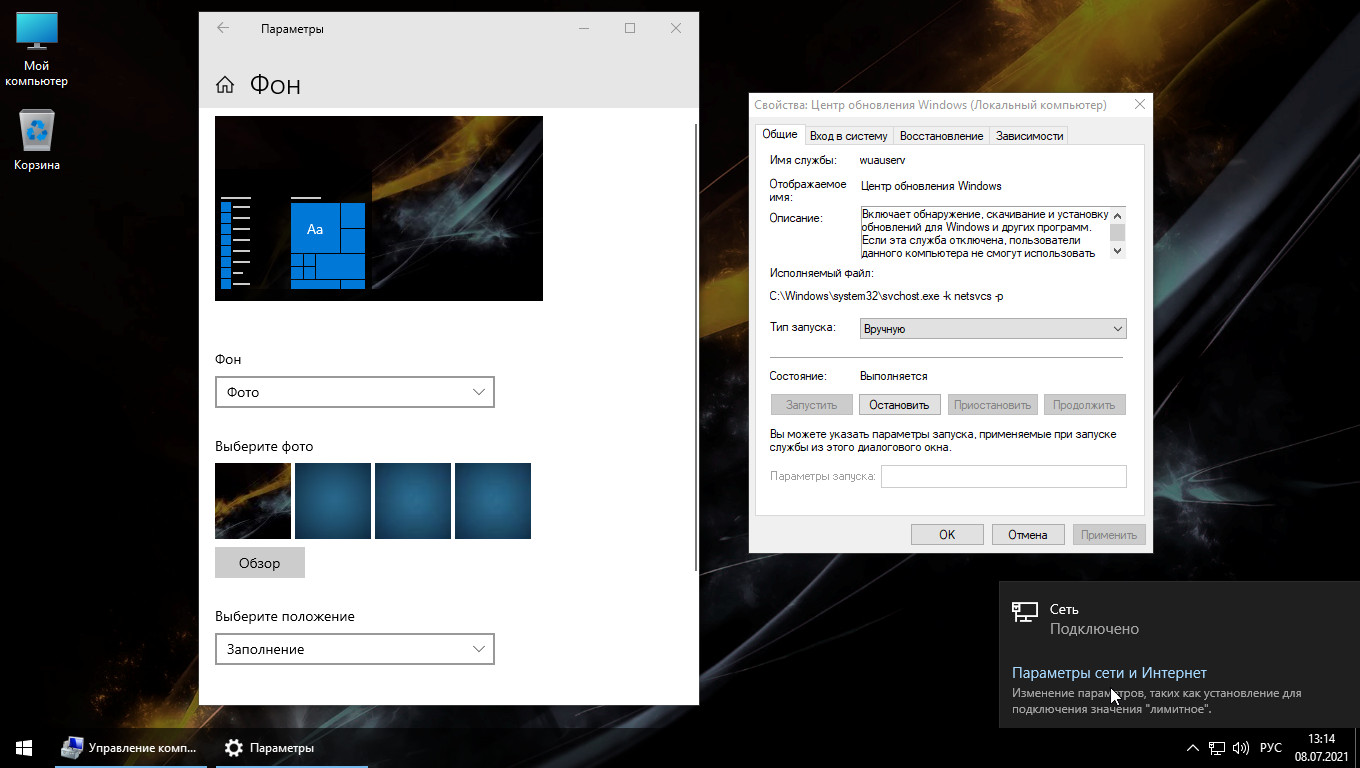Click the service name wuauserv
1360x768 pixels.
[883, 160]
